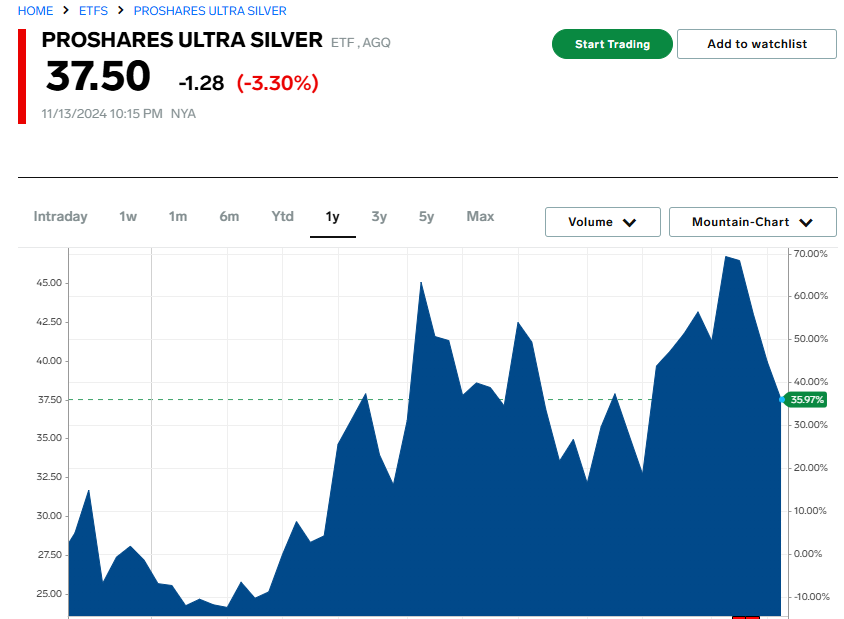Click the PROSHARES ULTRA SILVER heading

click(x=182, y=40)
